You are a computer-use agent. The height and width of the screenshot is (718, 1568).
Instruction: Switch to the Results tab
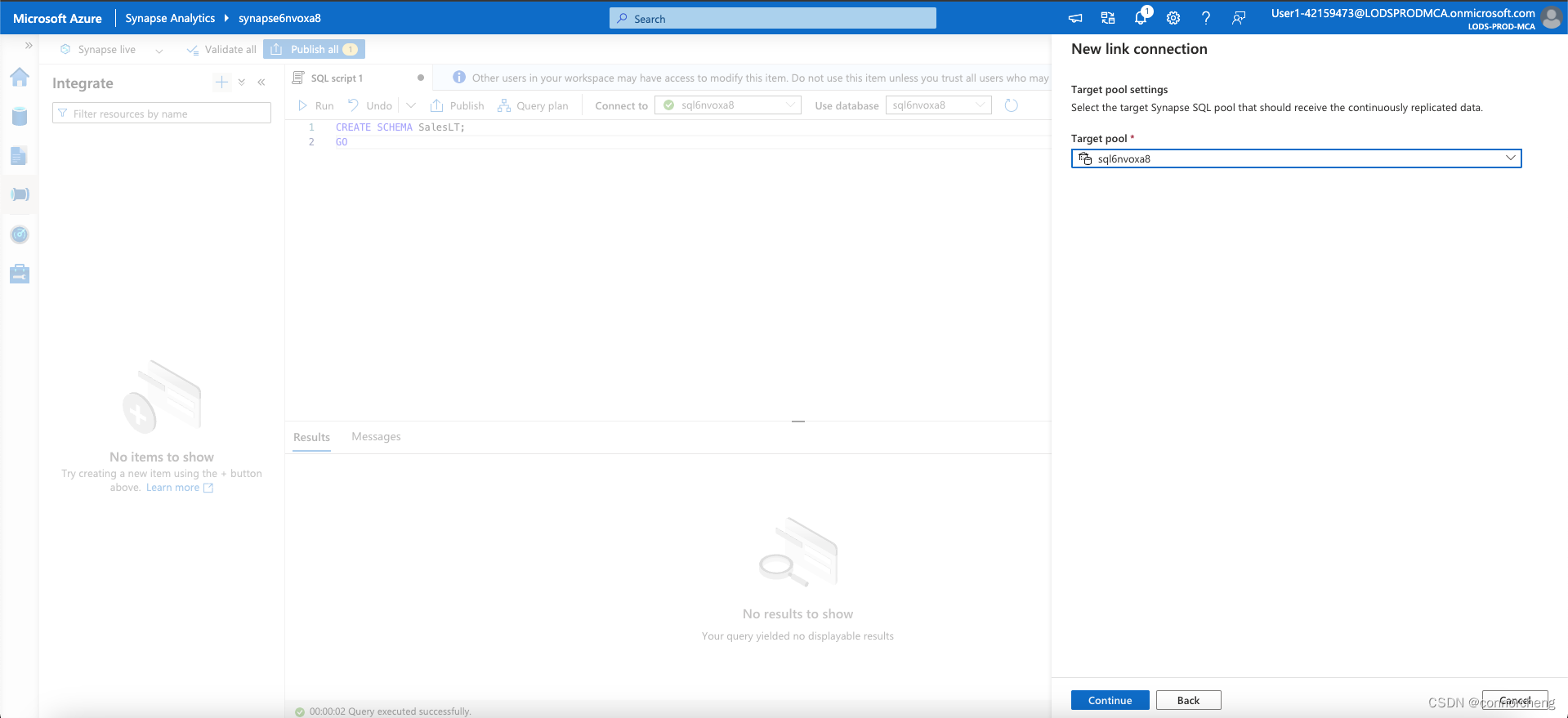pyautogui.click(x=311, y=437)
